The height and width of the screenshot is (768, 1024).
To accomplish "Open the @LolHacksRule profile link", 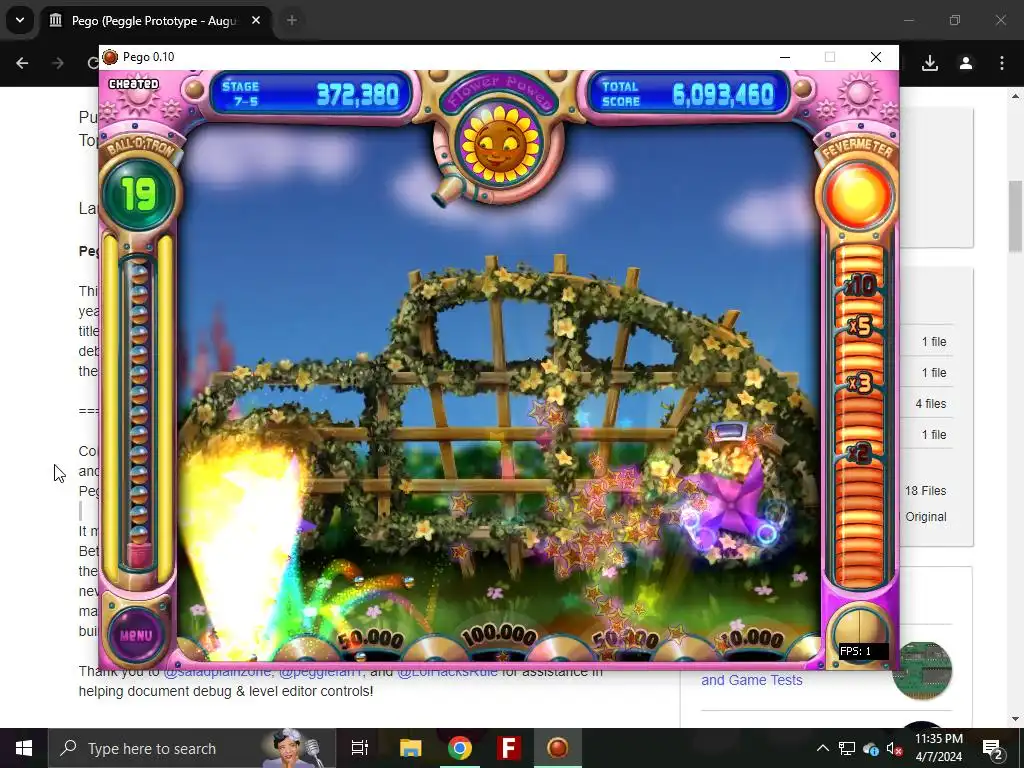I will coord(447,672).
